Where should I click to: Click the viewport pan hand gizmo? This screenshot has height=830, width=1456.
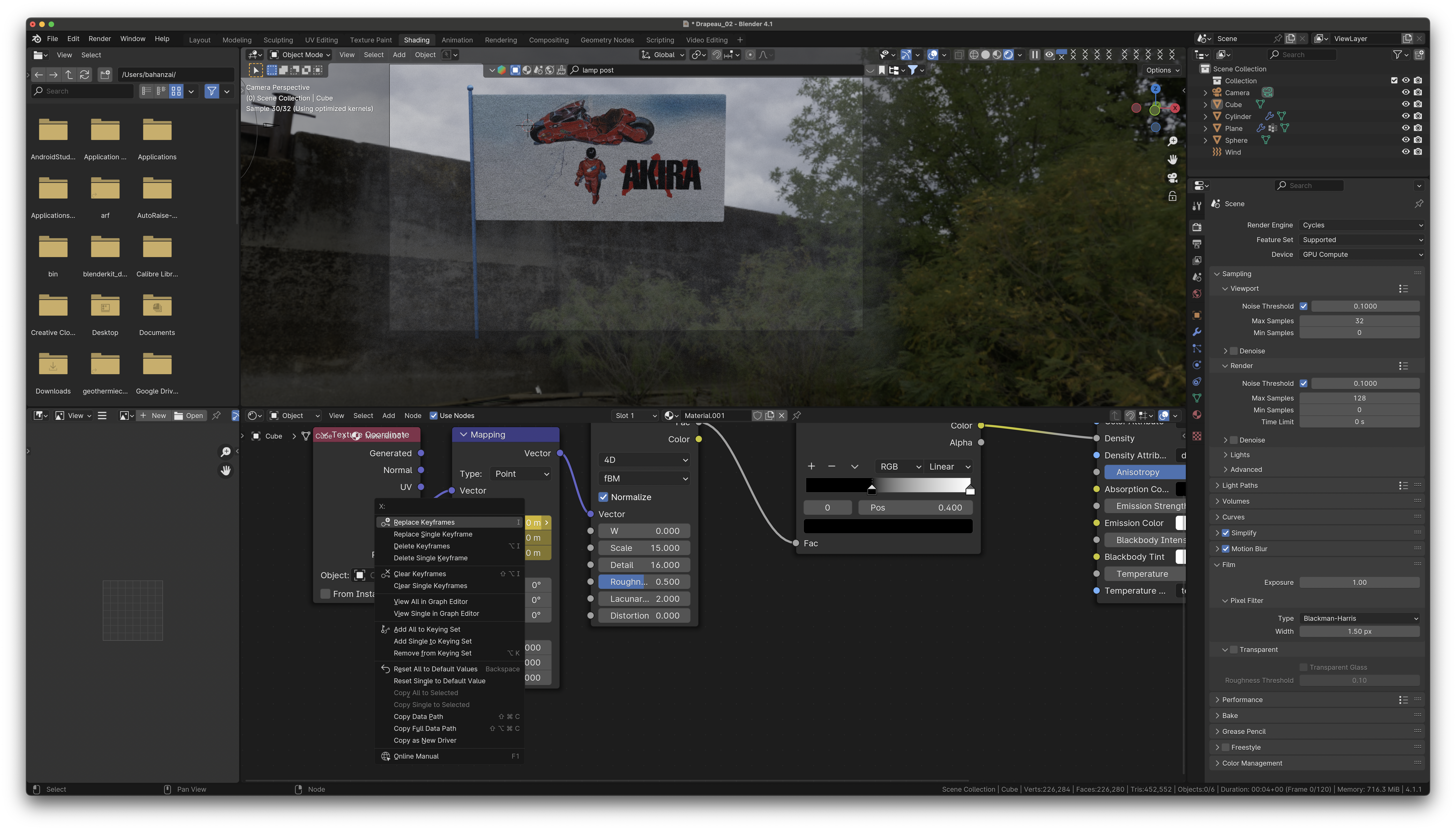pos(1172,160)
